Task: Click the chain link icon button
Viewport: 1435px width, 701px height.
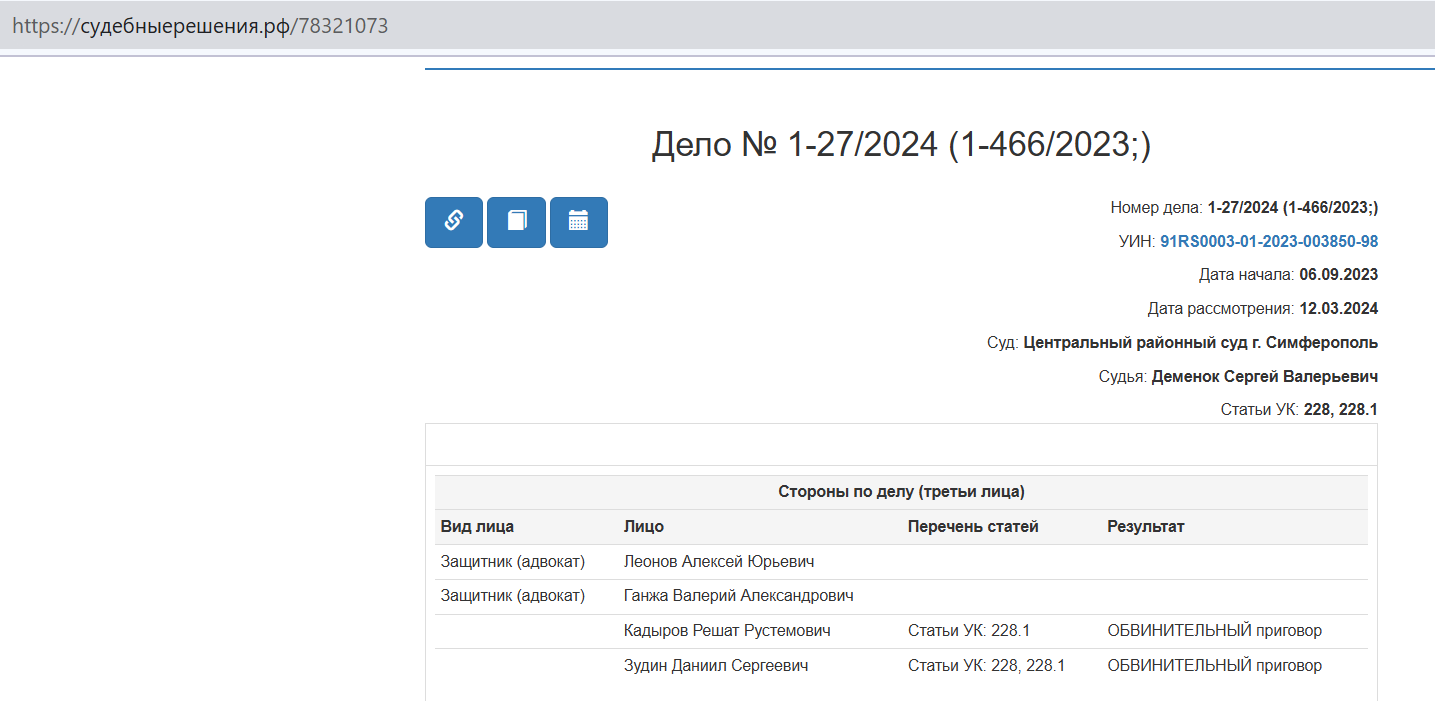Action: tap(453, 222)
